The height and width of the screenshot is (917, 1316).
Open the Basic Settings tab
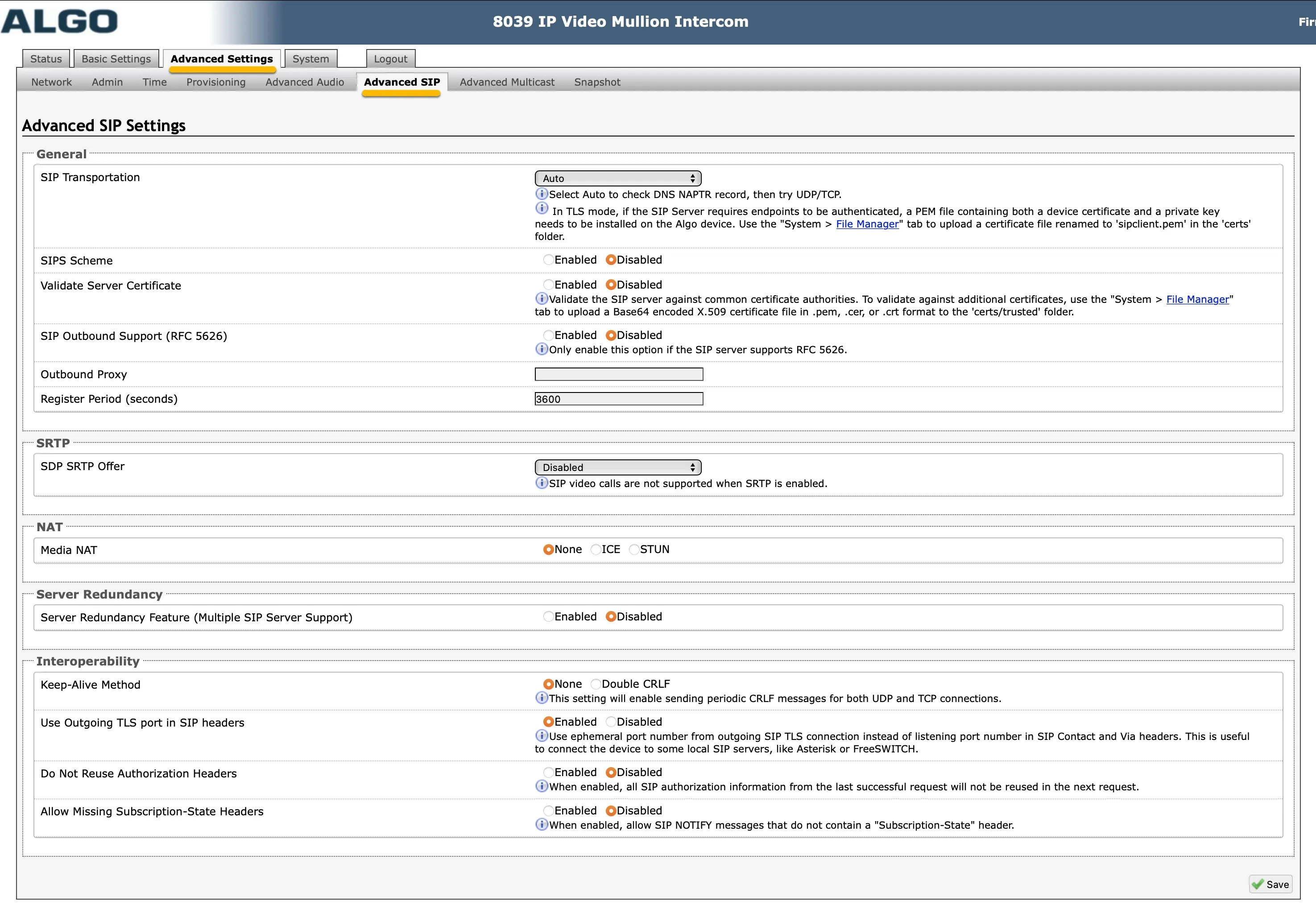[x=116, y=59]
